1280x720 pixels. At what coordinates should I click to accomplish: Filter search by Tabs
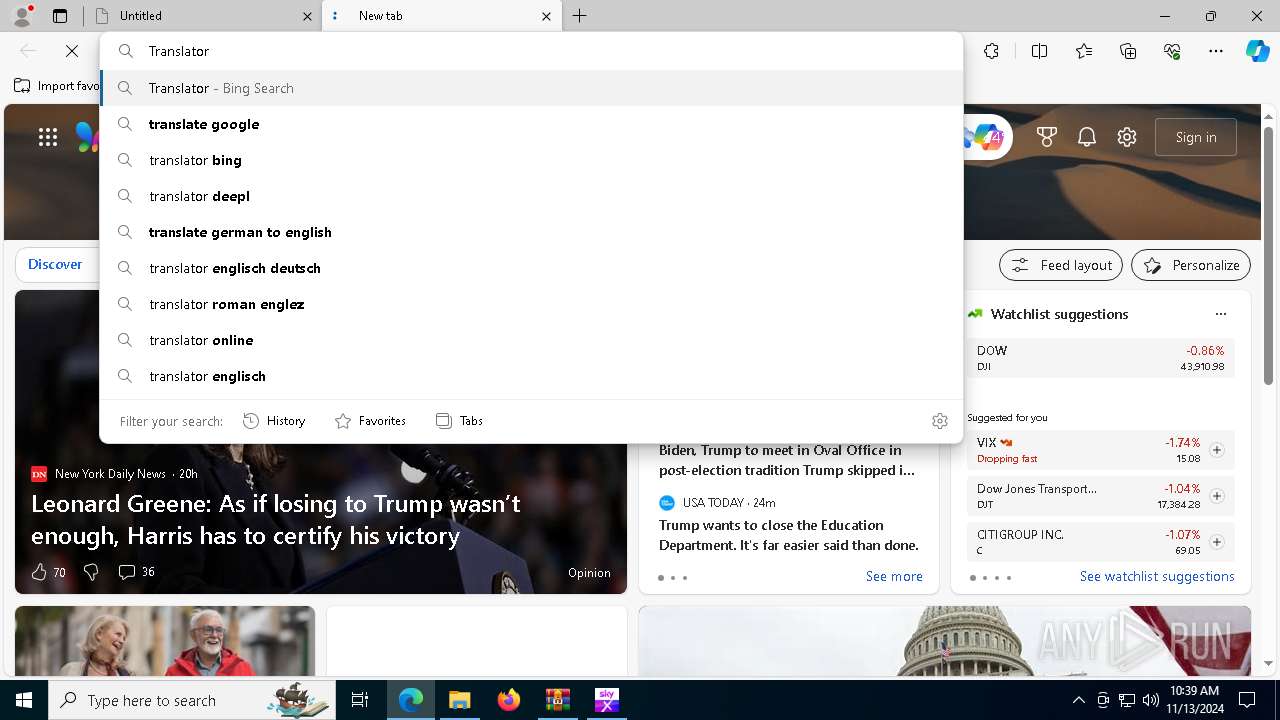459,421
